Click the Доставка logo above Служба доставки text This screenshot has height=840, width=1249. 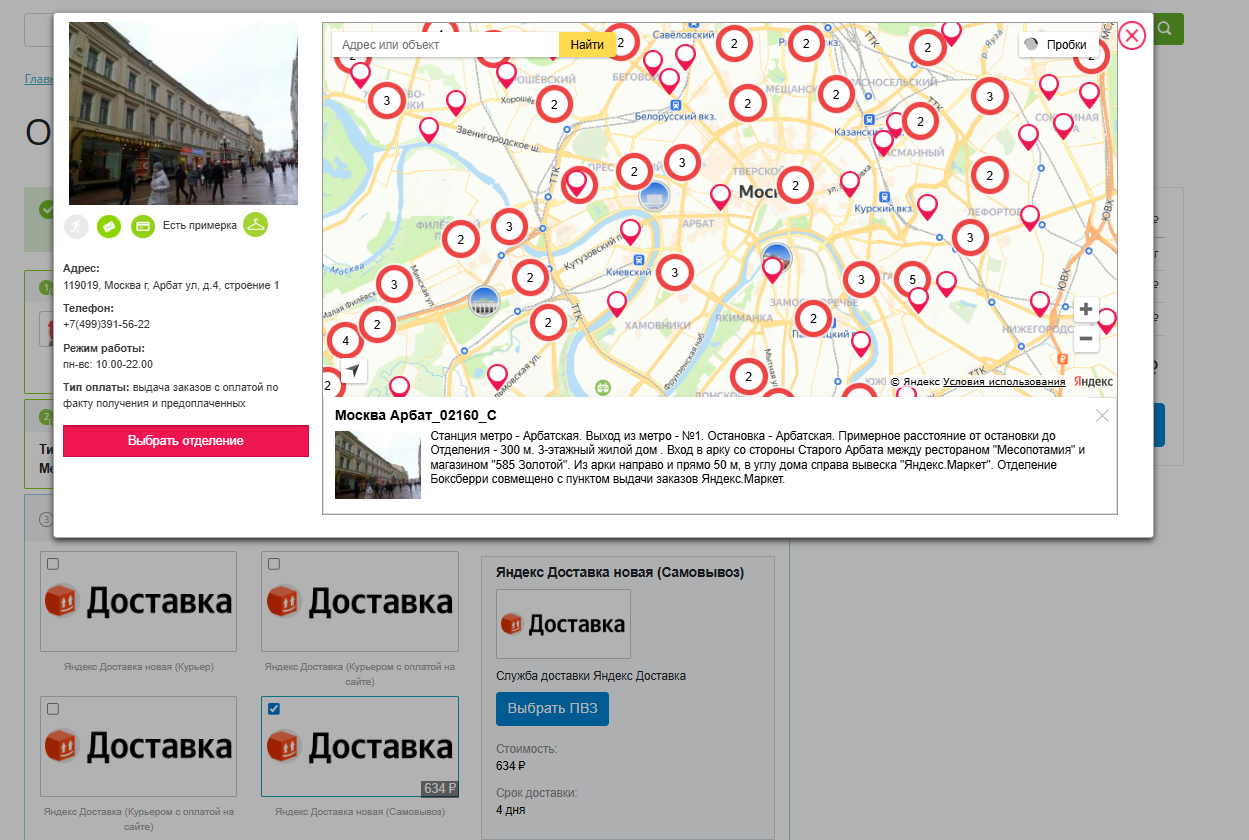[x=563, y=624]
